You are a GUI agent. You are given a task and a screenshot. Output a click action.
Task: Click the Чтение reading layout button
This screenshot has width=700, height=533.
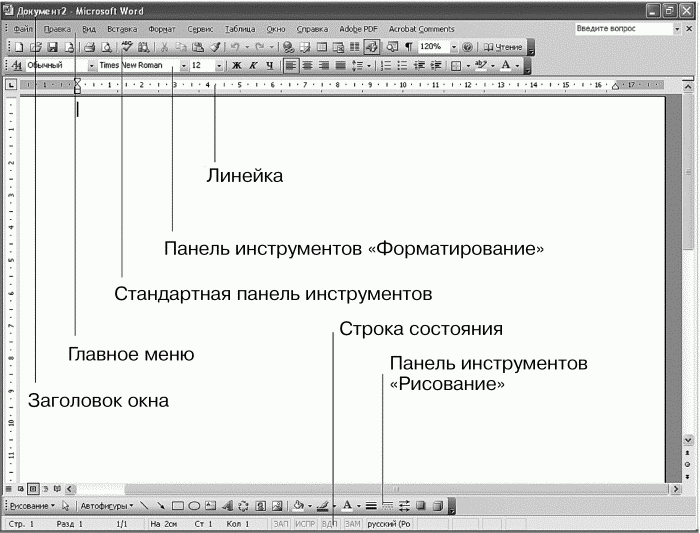coord(503,47)
